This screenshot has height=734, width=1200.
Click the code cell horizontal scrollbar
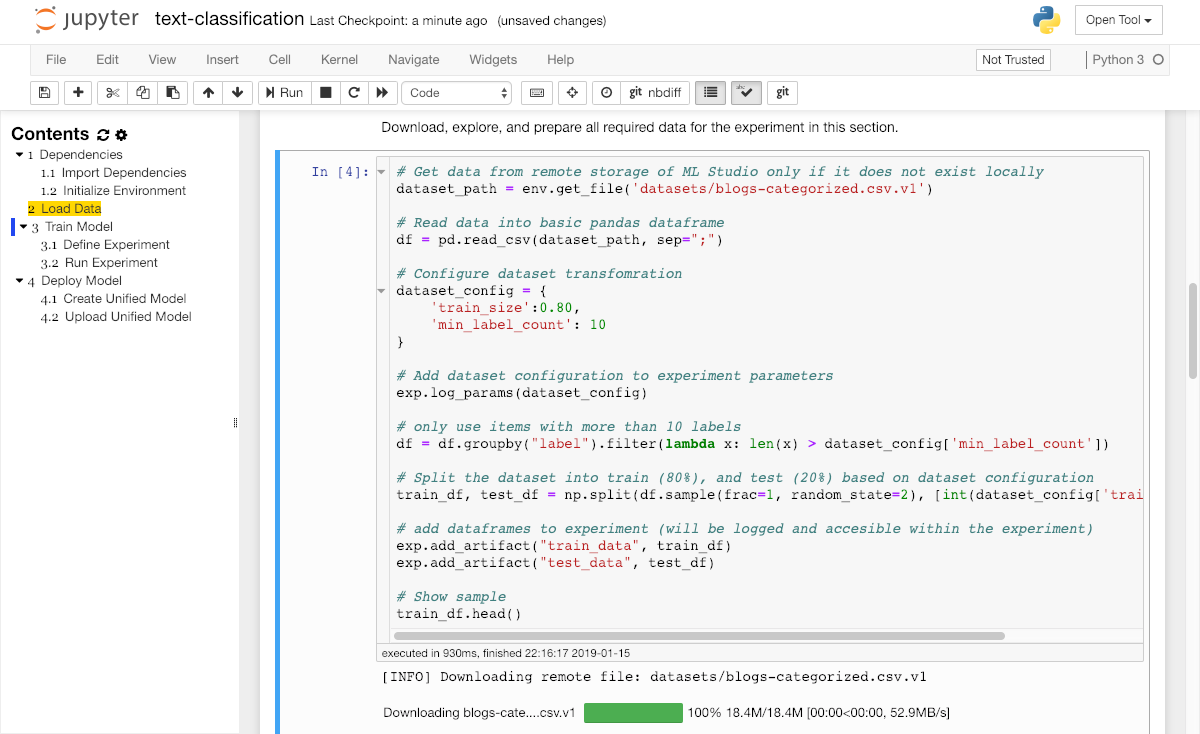700,635
